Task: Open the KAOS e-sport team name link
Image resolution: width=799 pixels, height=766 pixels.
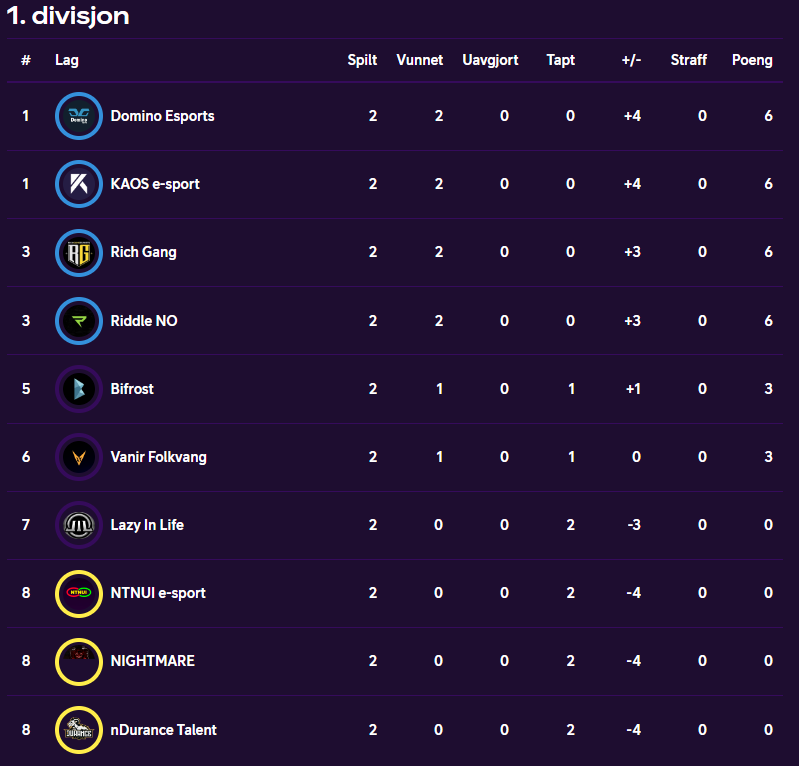Action: pos(155,184)
